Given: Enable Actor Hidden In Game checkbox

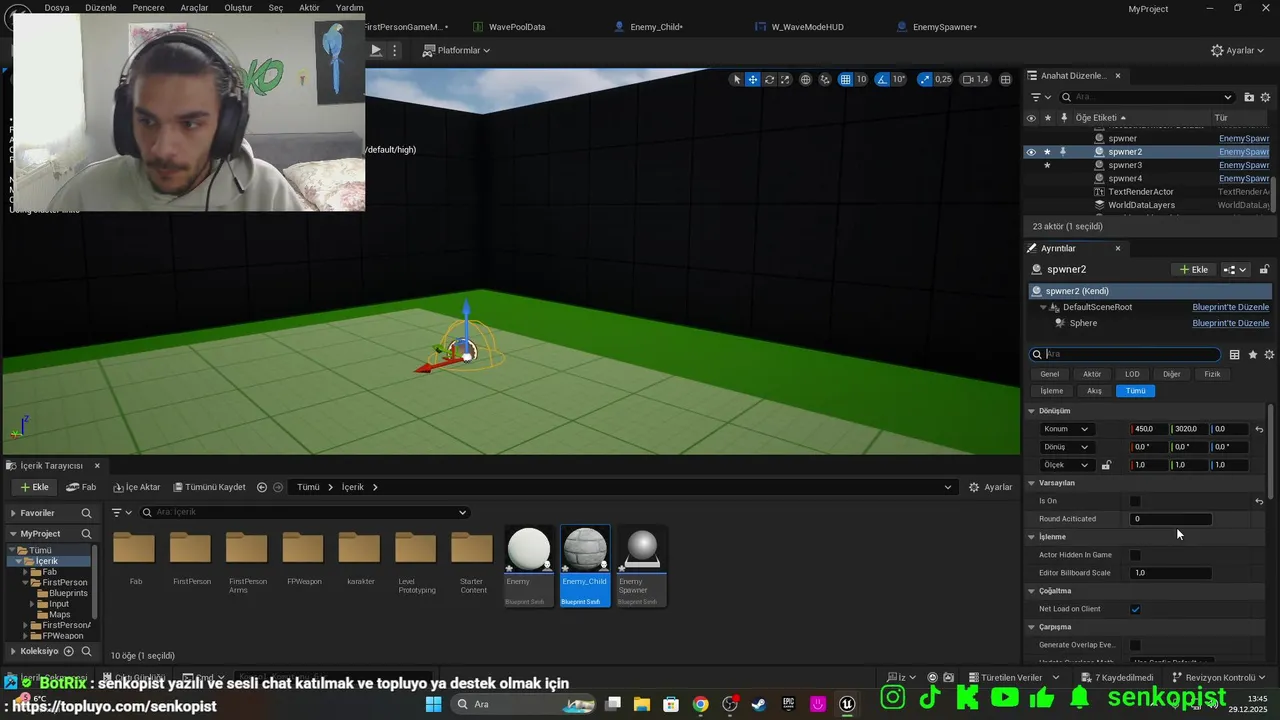Looking at the screenshot, I should 1135,555.
